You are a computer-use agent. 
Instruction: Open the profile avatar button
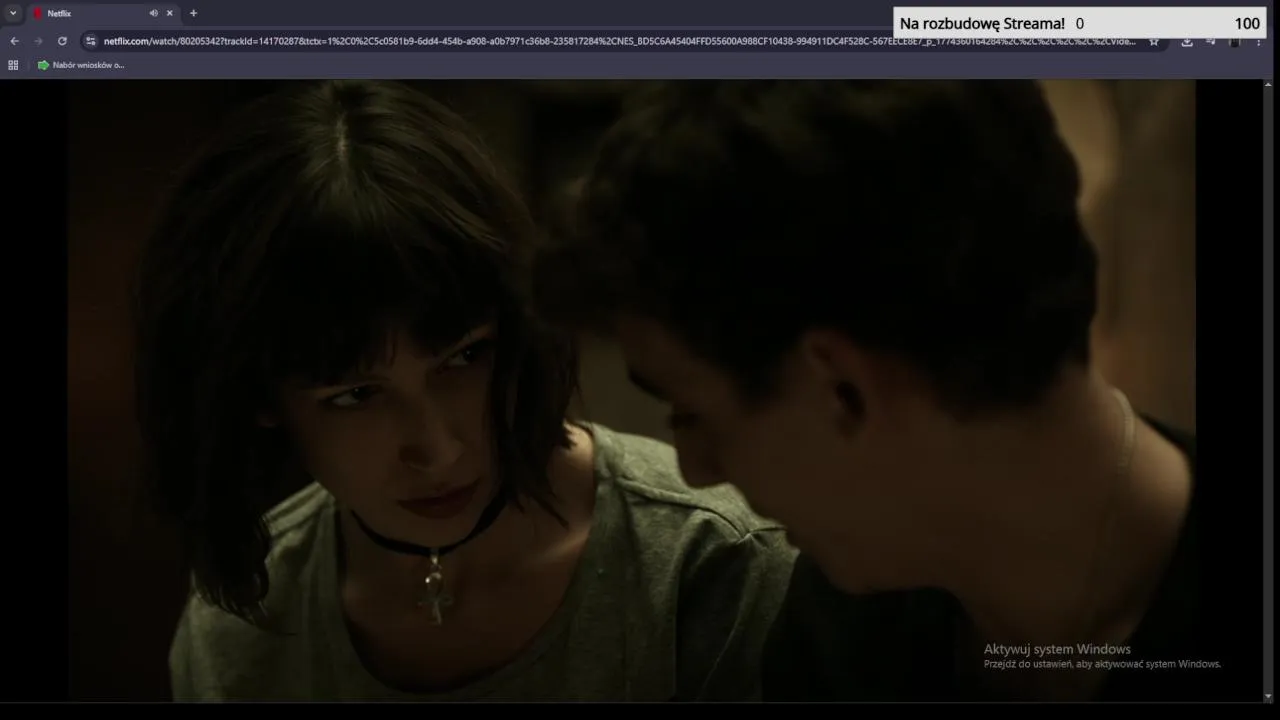tap(1234, 41)
